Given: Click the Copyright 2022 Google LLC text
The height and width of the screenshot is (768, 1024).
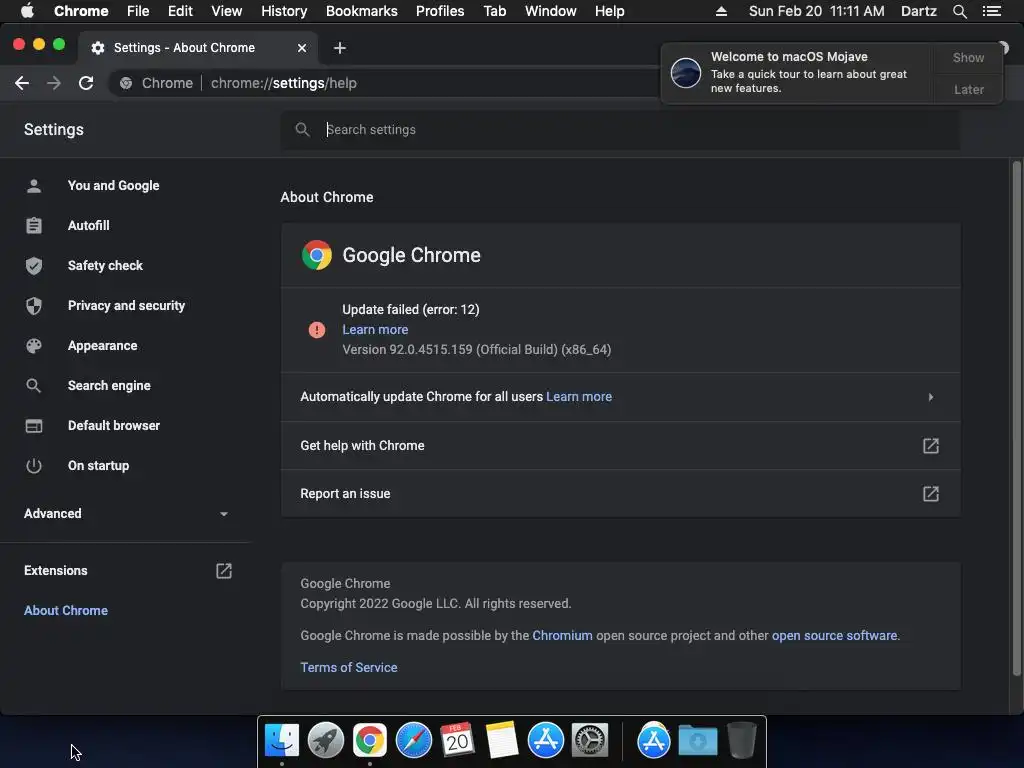Looking at the screenshot, I should (x=436, y=604).
